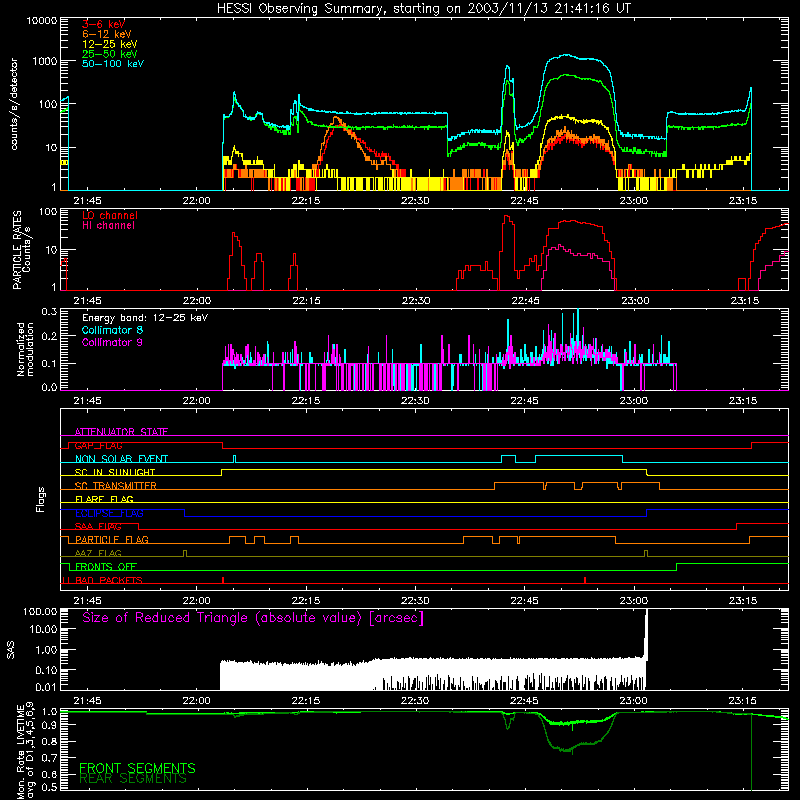Click the "Size of Reduced Triangle" panel label

[x=253, y=618]
